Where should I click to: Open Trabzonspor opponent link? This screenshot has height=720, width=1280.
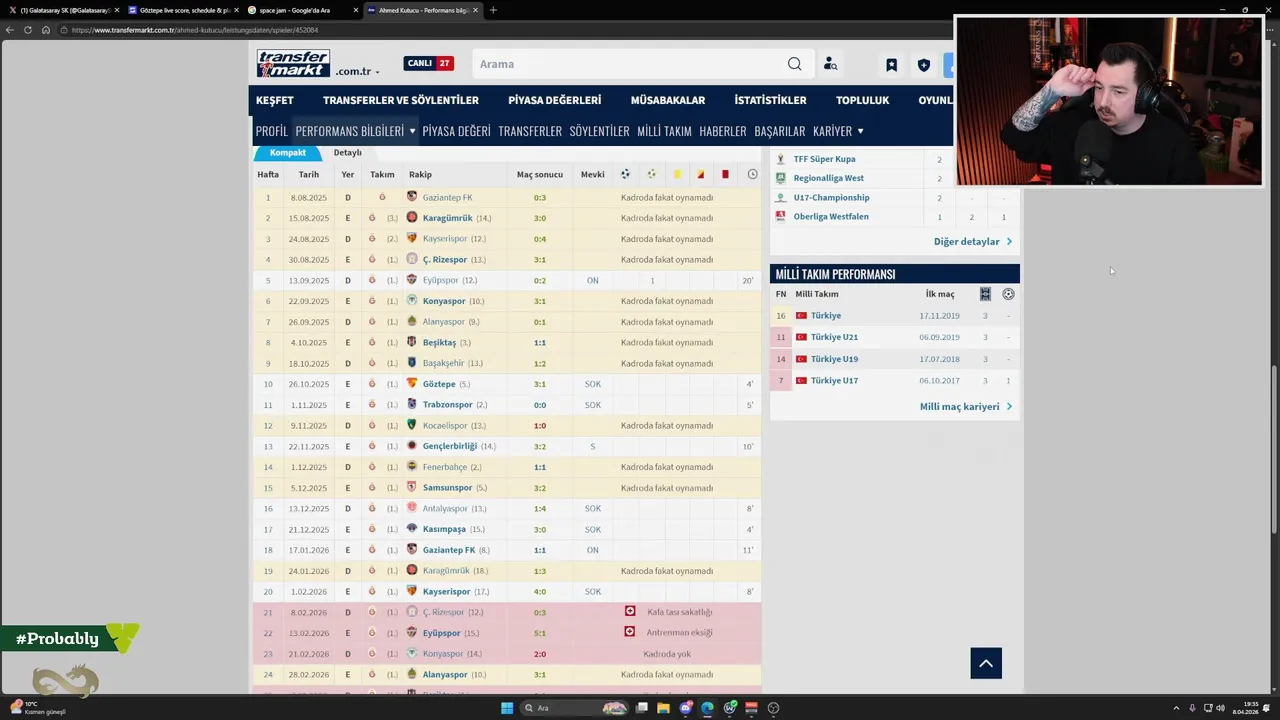(447, 405)
